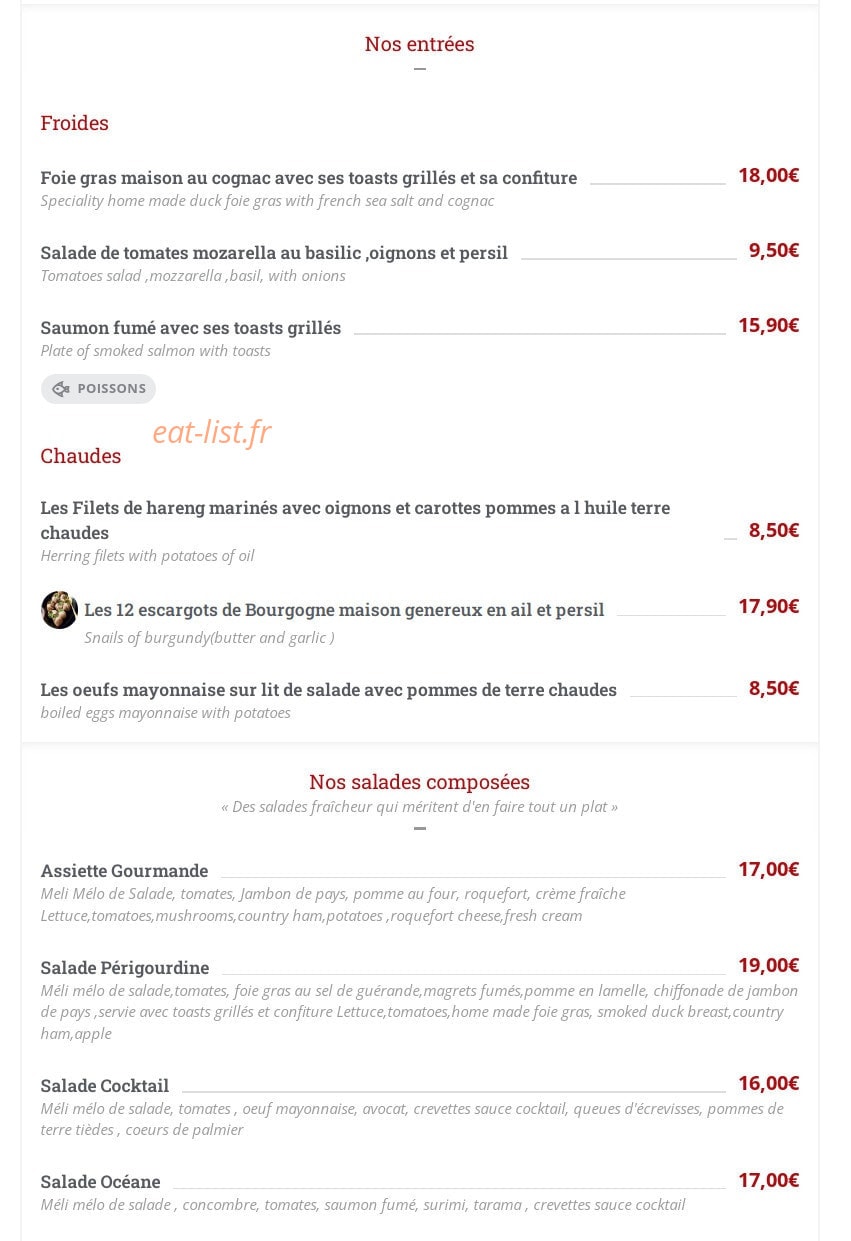The height and width of the screenshot is (1241, 851).
Task: Click Les 12 escargots de Bourgogne title
Action: [344, 610]
